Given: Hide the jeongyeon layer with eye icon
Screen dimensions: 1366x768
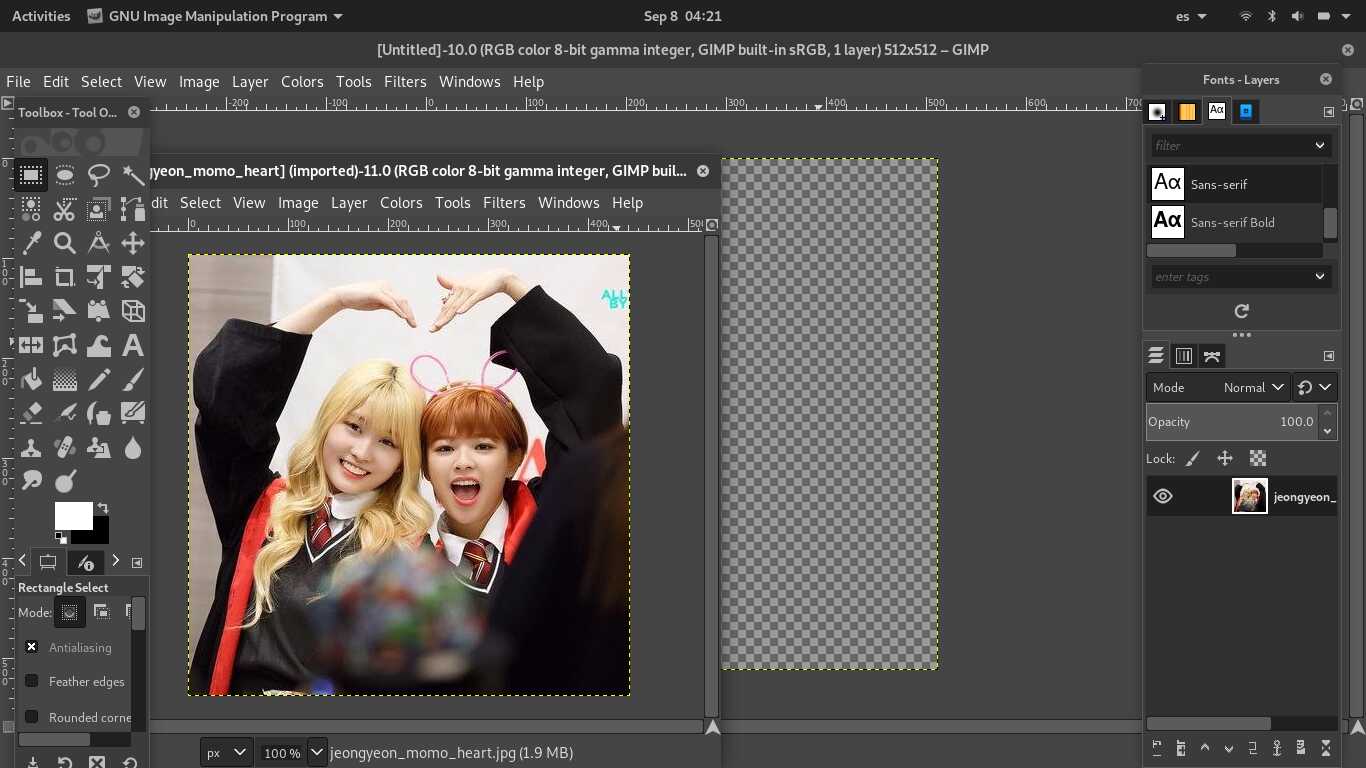Looking at the screenshot, I should [x=1163, y=496].
